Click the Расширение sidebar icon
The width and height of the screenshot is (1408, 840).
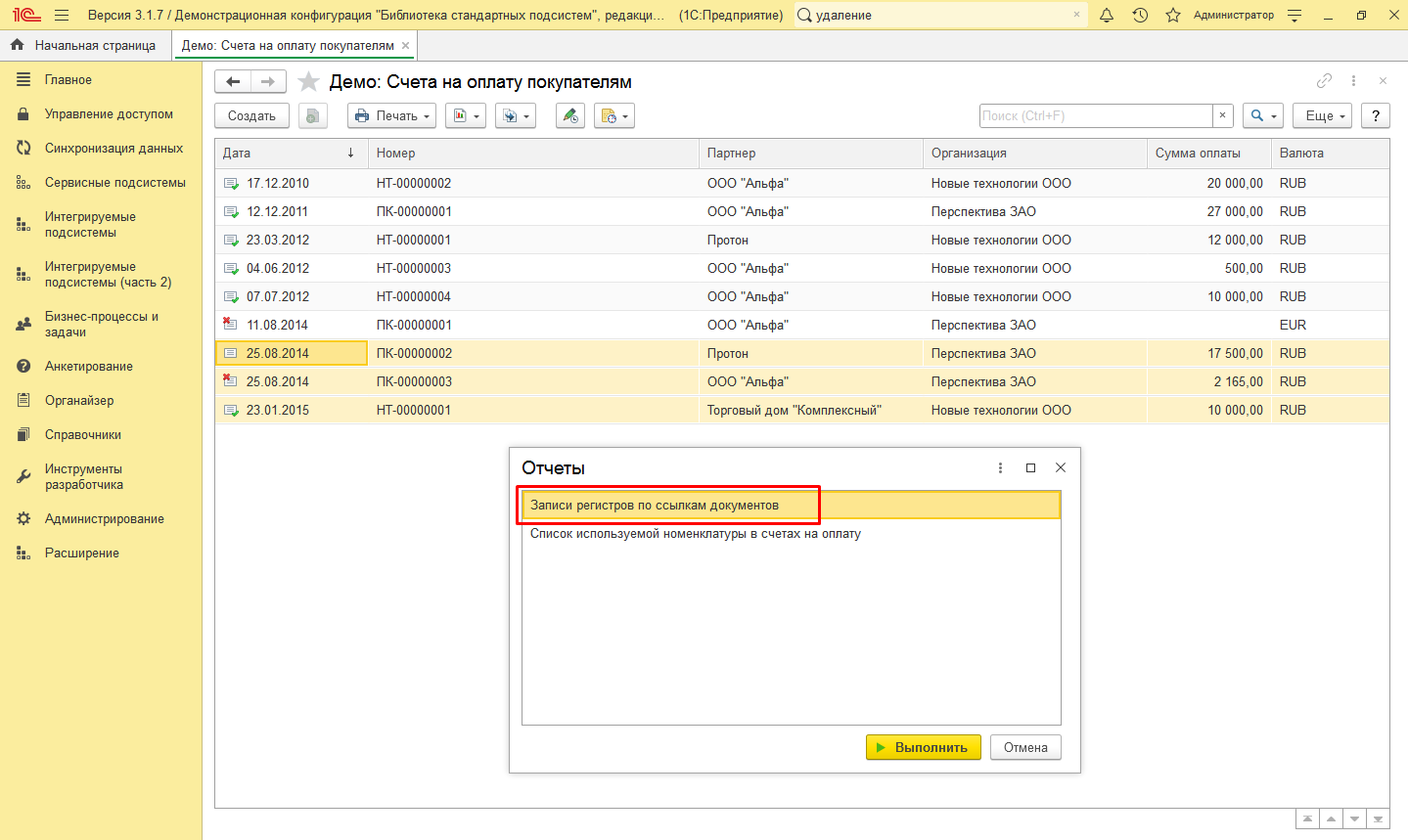(x=23, y=553)
